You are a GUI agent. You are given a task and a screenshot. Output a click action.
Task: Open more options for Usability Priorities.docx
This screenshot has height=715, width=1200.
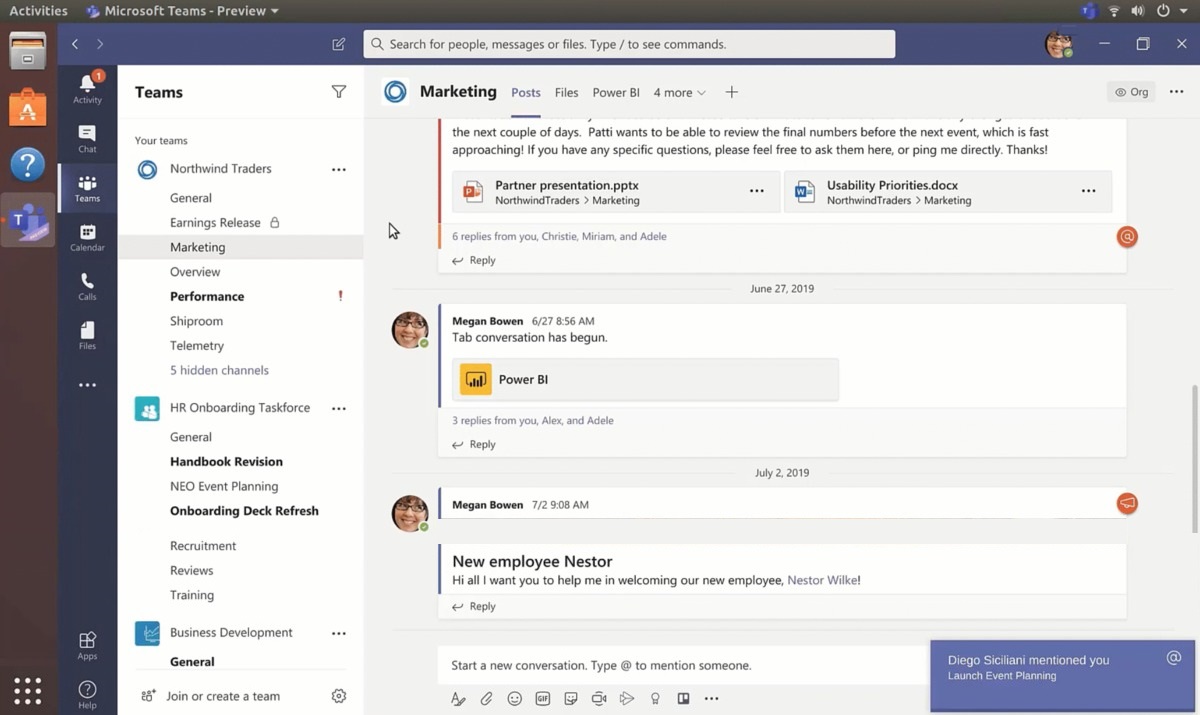(1089, 191)
